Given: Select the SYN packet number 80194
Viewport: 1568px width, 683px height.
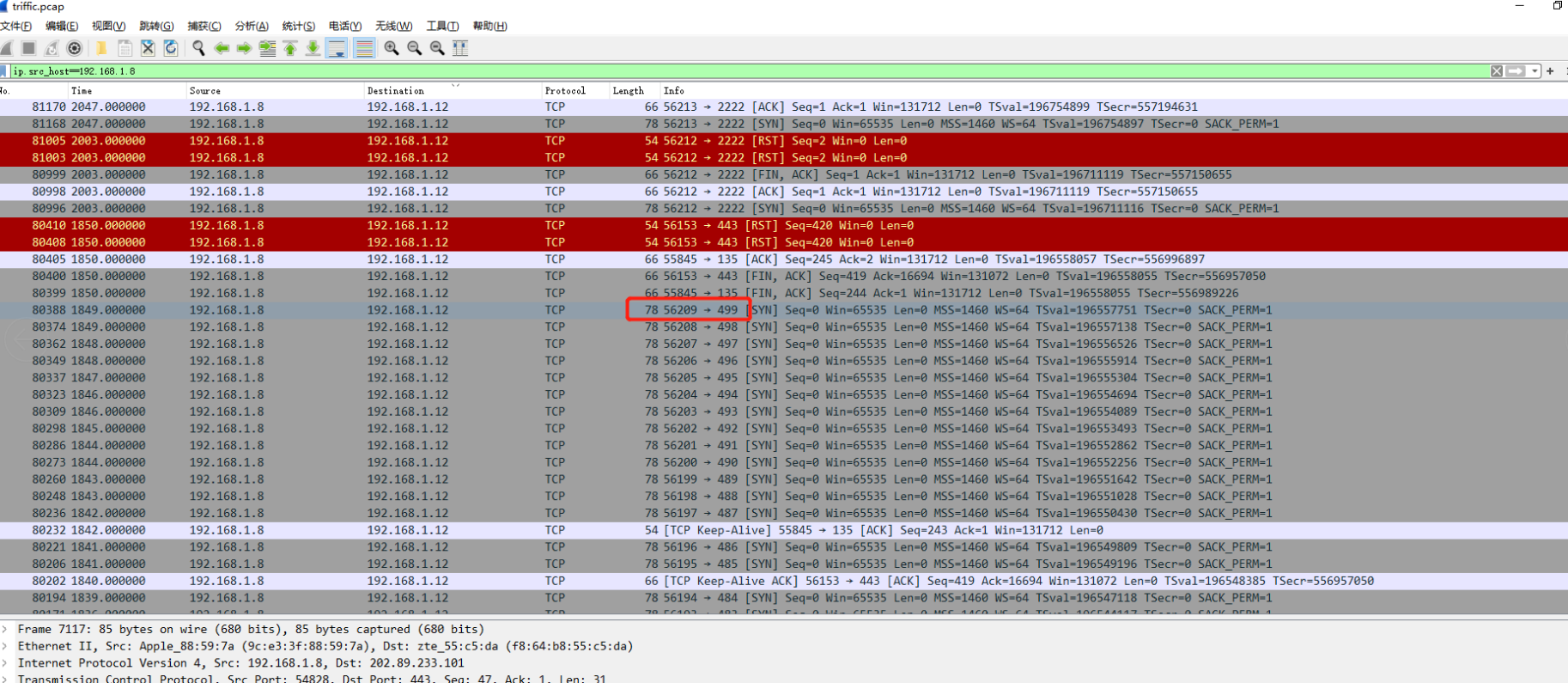Looking at the screenshot, I should [784, 598].
